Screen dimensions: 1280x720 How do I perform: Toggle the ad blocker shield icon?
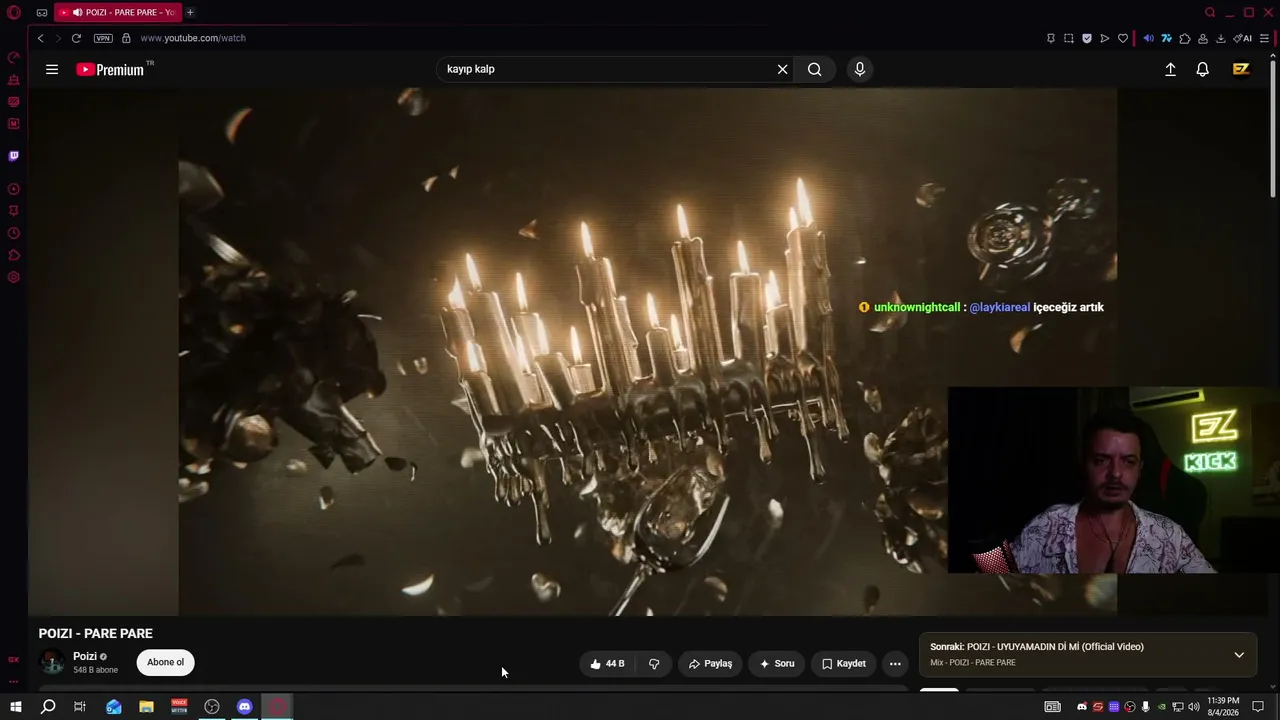1087,38
